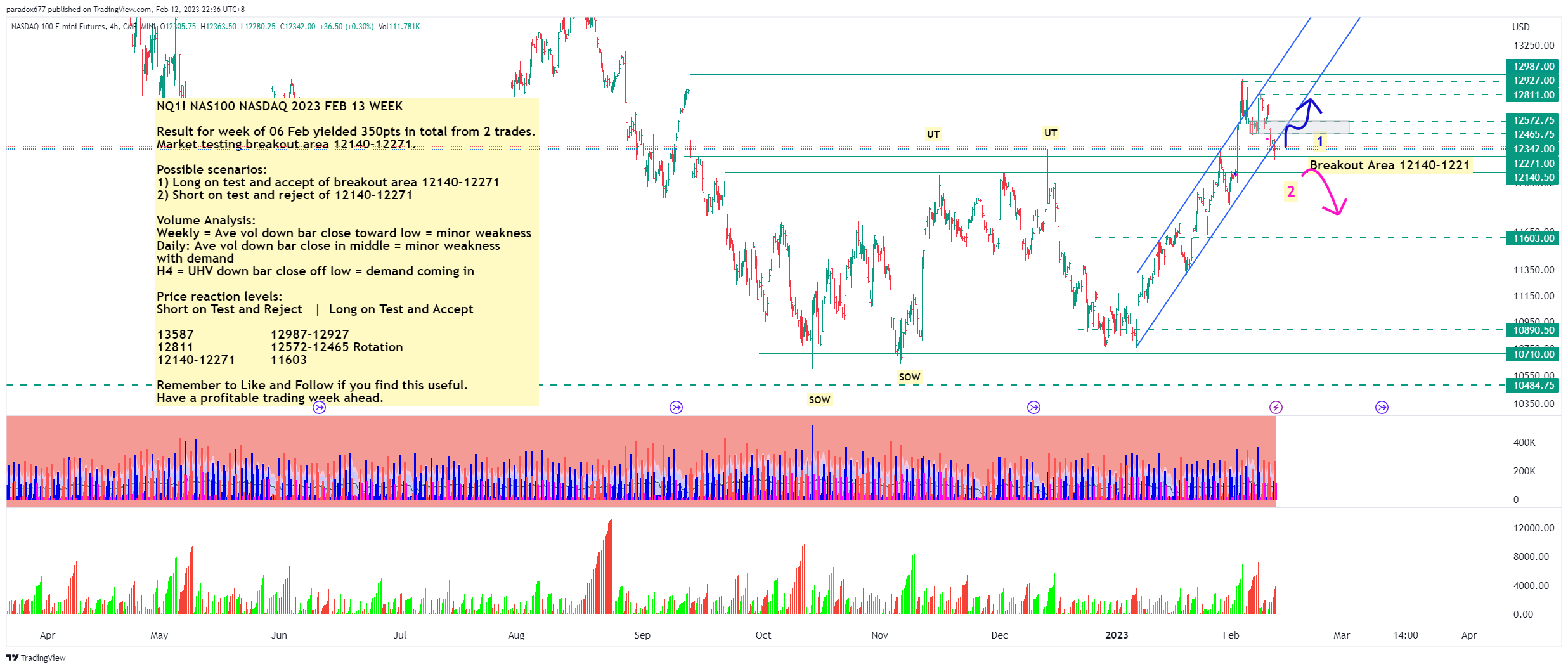
Task: Click the NASDAQ 100 E-mini Futures symbol title
Action: click(x=58, y=27)
